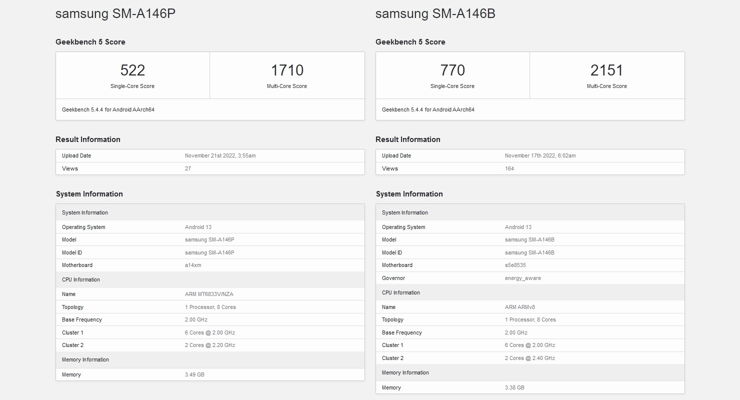Click the views count '27'
740x400 pixels.
[x=188, y=168]
